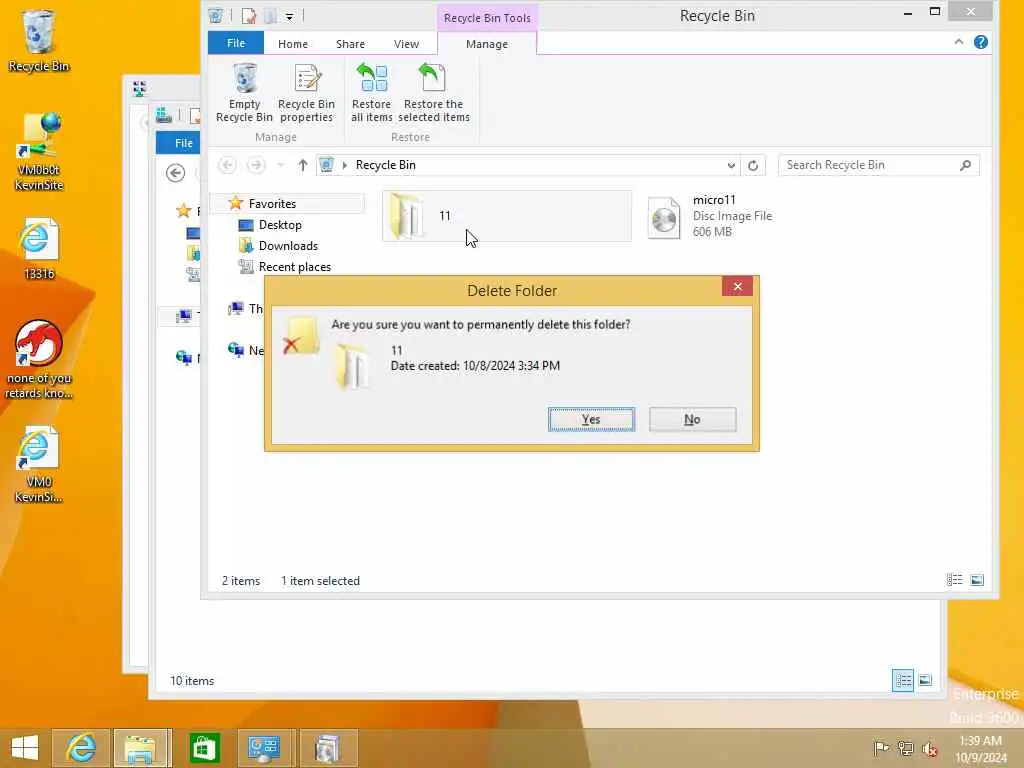Viewport: 1024px width, 768px height.
Task: Click Restore the selected items icon
Action: pyautogui.click(x=434, y=93)
